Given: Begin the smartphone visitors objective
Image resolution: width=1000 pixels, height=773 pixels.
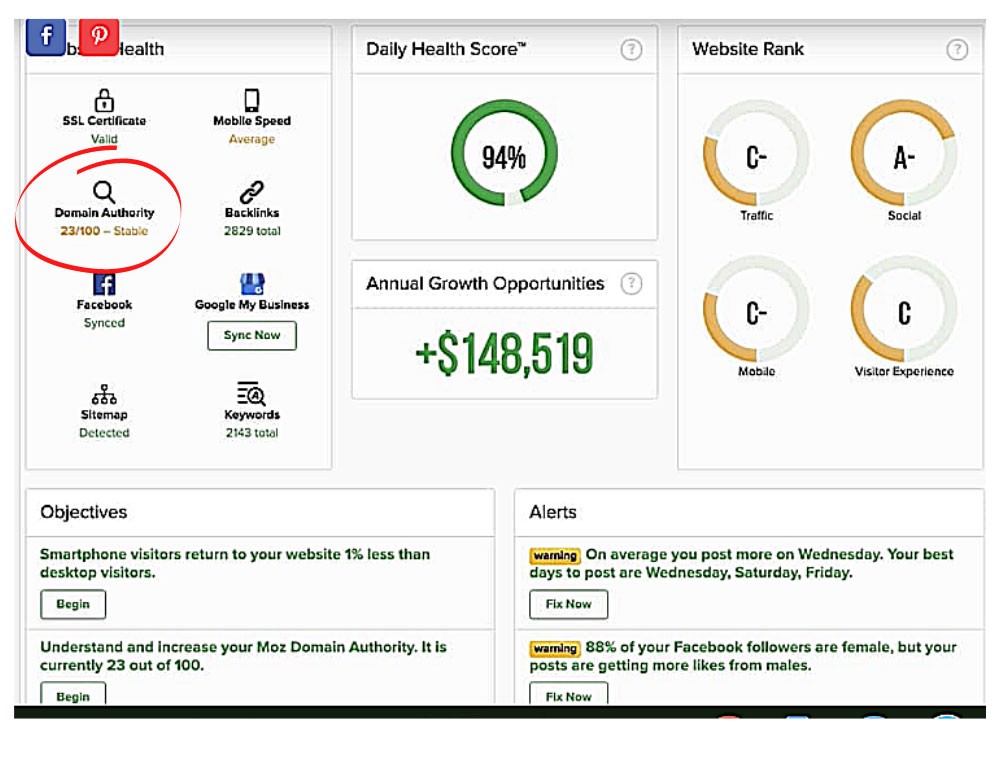Looking at the screenshot, I should 73,604.
